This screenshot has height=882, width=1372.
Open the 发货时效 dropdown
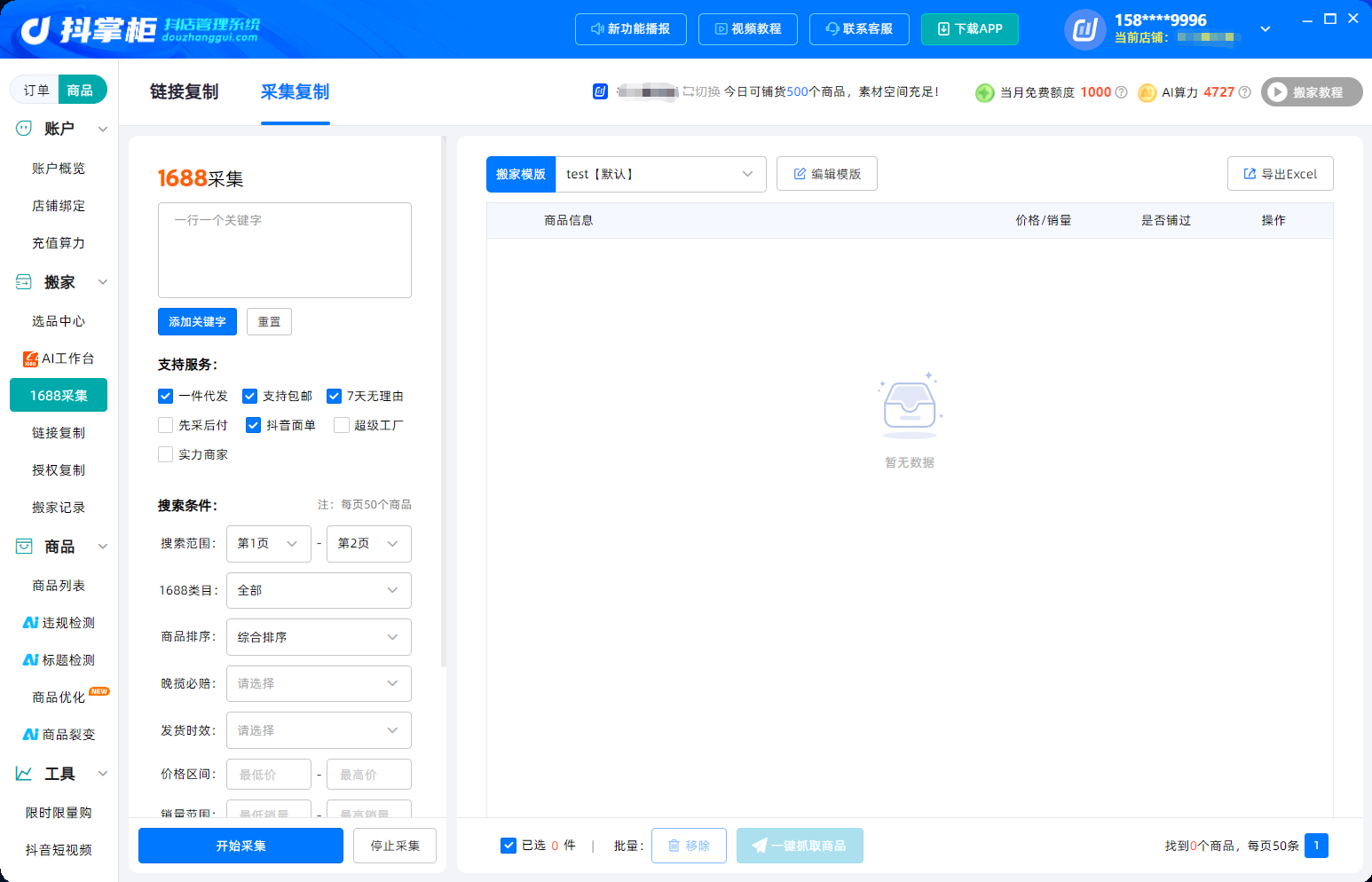click(x=319, y=730)
